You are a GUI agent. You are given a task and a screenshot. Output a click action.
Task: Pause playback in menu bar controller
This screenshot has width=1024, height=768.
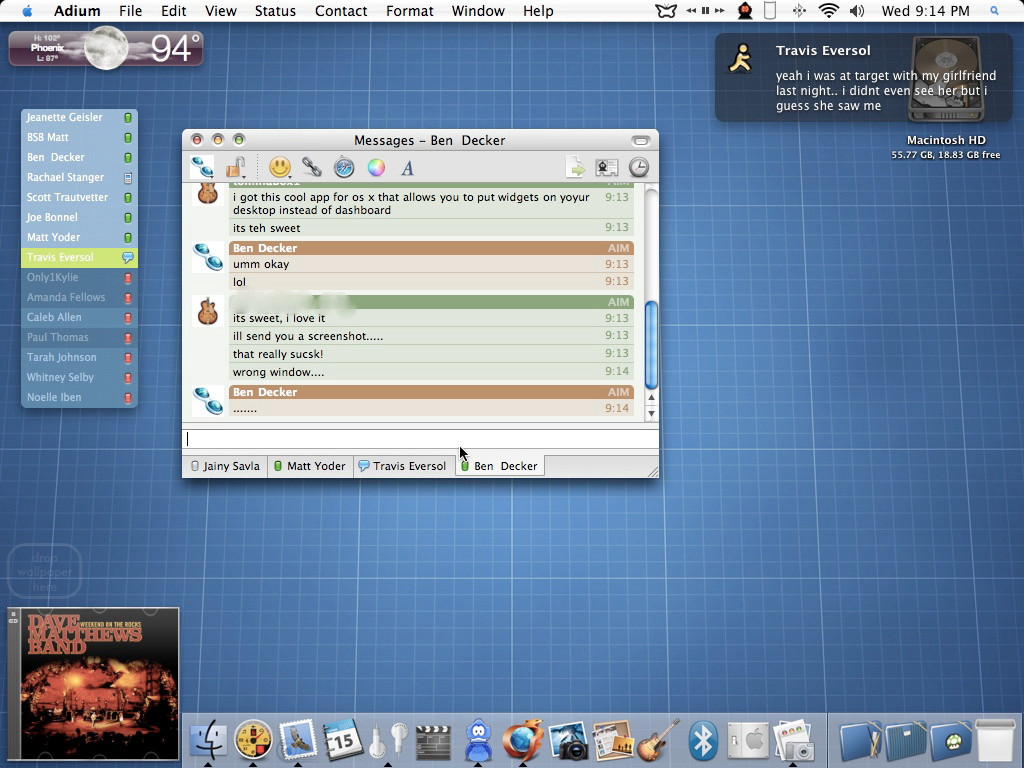[x=705, y=11]
